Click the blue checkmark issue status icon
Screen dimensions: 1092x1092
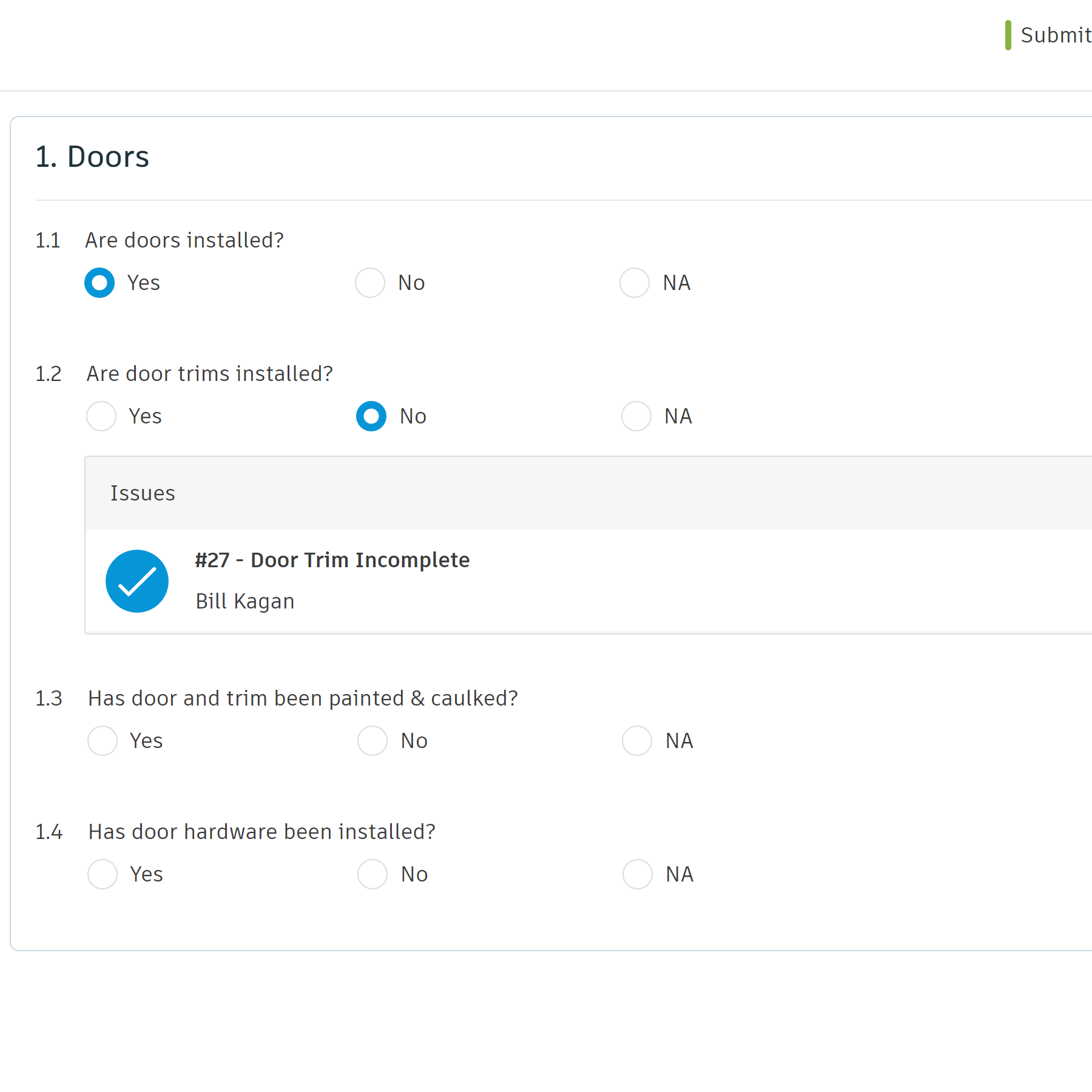point(137,581)
